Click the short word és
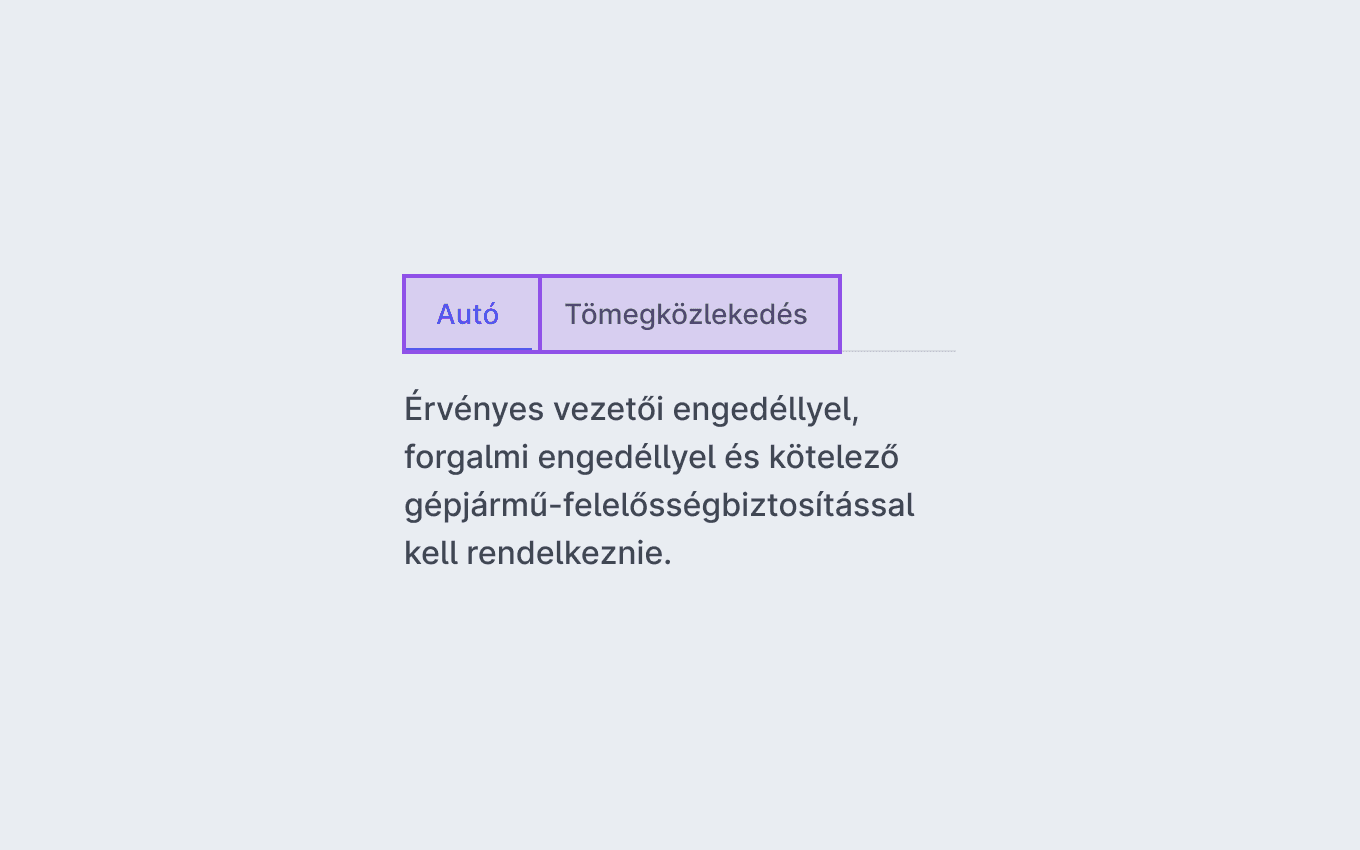Screen dimensions: 1360x850 742,457
